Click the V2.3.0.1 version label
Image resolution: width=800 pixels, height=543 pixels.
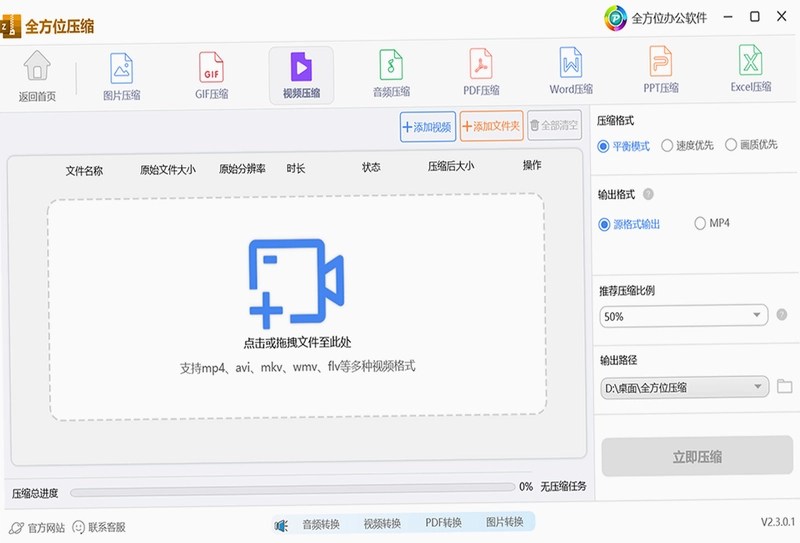pyautogui.click(x=778, y=522)
